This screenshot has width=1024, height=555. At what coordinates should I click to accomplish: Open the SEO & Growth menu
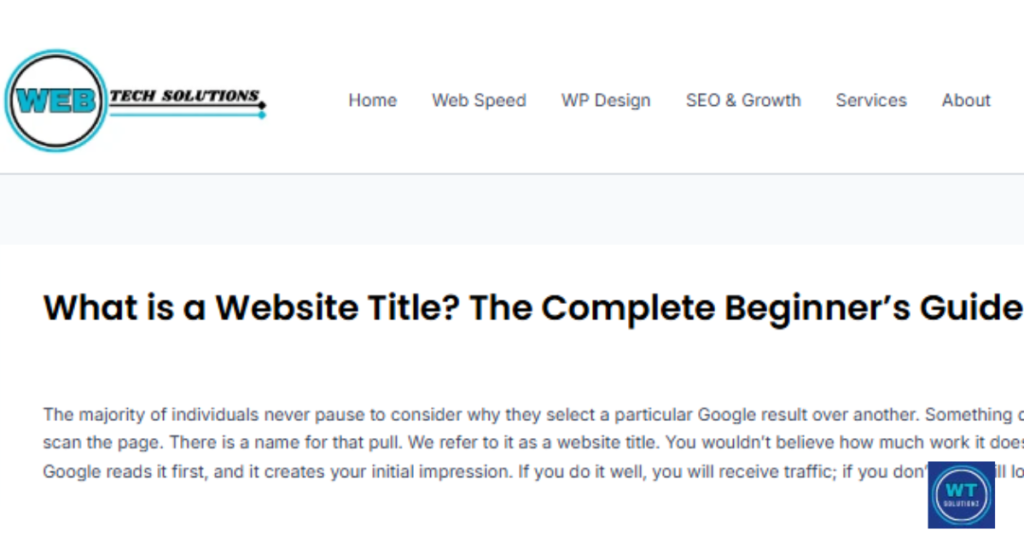743,100
